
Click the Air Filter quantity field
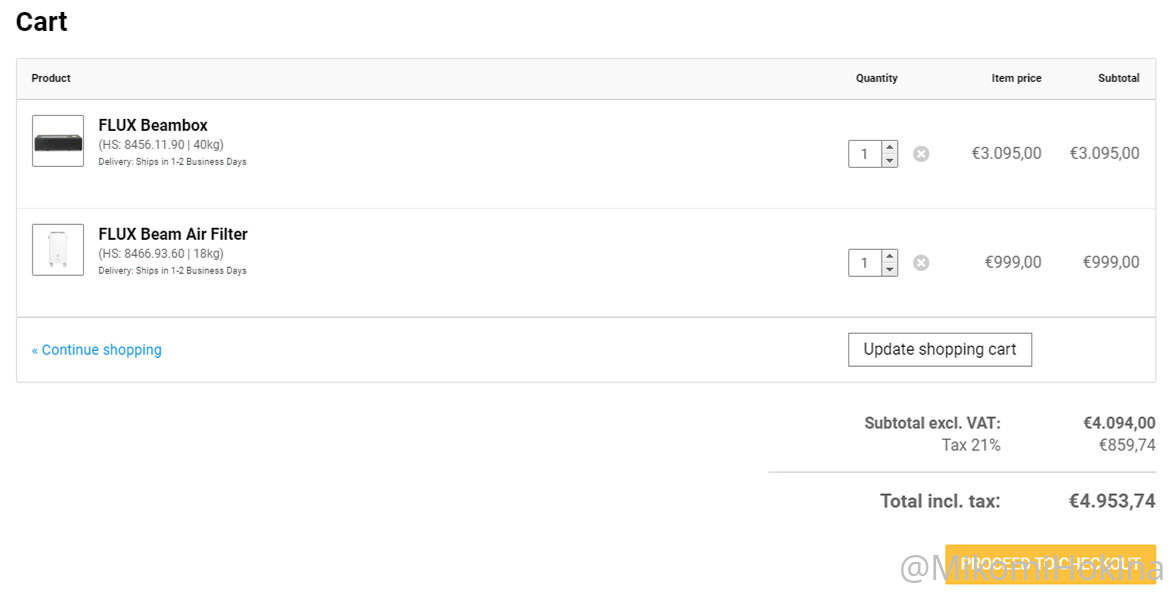pos(865,263)
